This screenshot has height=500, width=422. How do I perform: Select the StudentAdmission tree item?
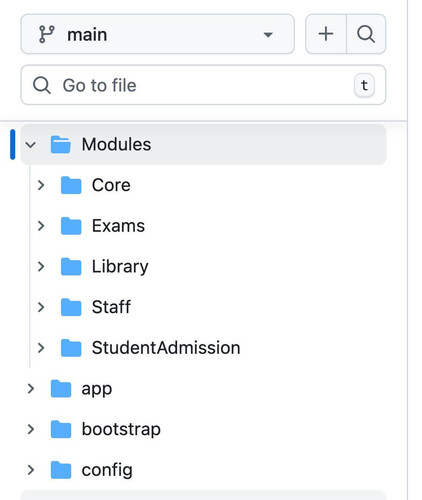click(208, 348)
